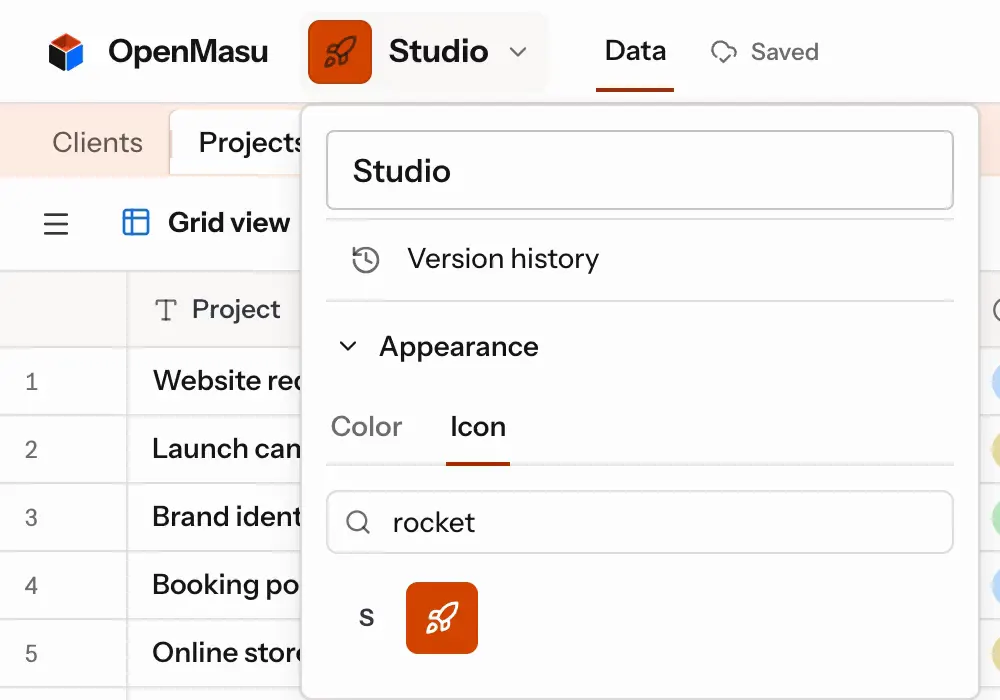Click the Saved status text
Viewport: 1000px width, 700px height.
(x=784, y=52)
